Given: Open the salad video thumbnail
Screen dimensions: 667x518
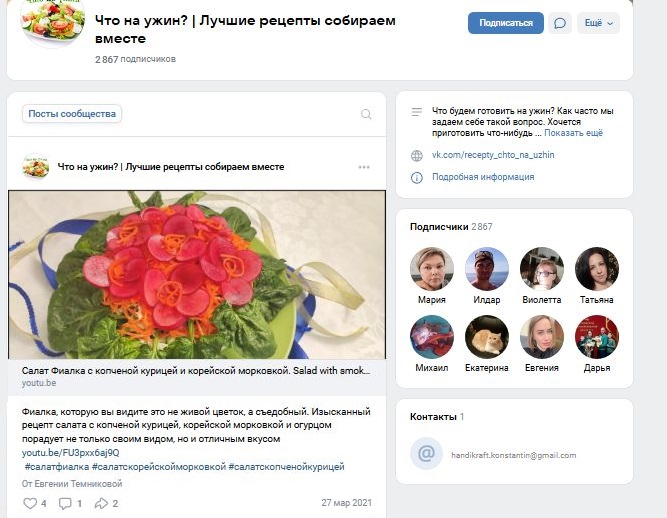Looking at the screenshot, I should point(197,275).
